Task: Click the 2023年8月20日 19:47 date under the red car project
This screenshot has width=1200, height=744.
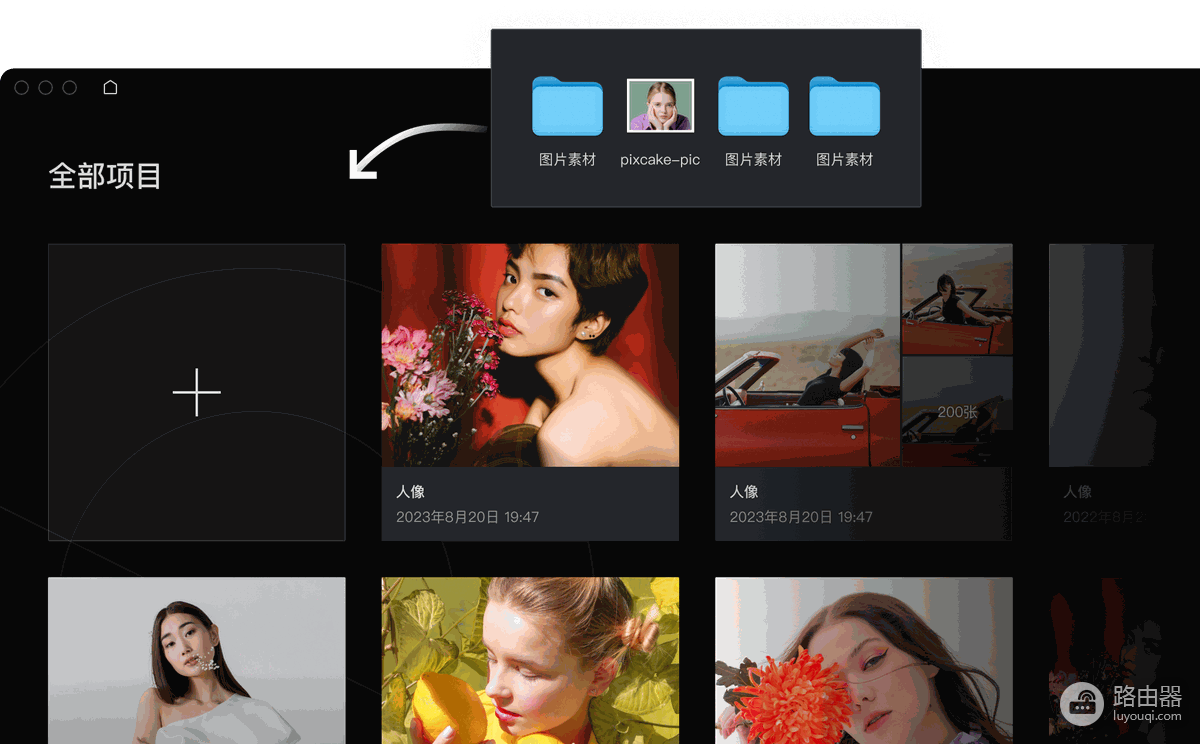Action: 801,517
